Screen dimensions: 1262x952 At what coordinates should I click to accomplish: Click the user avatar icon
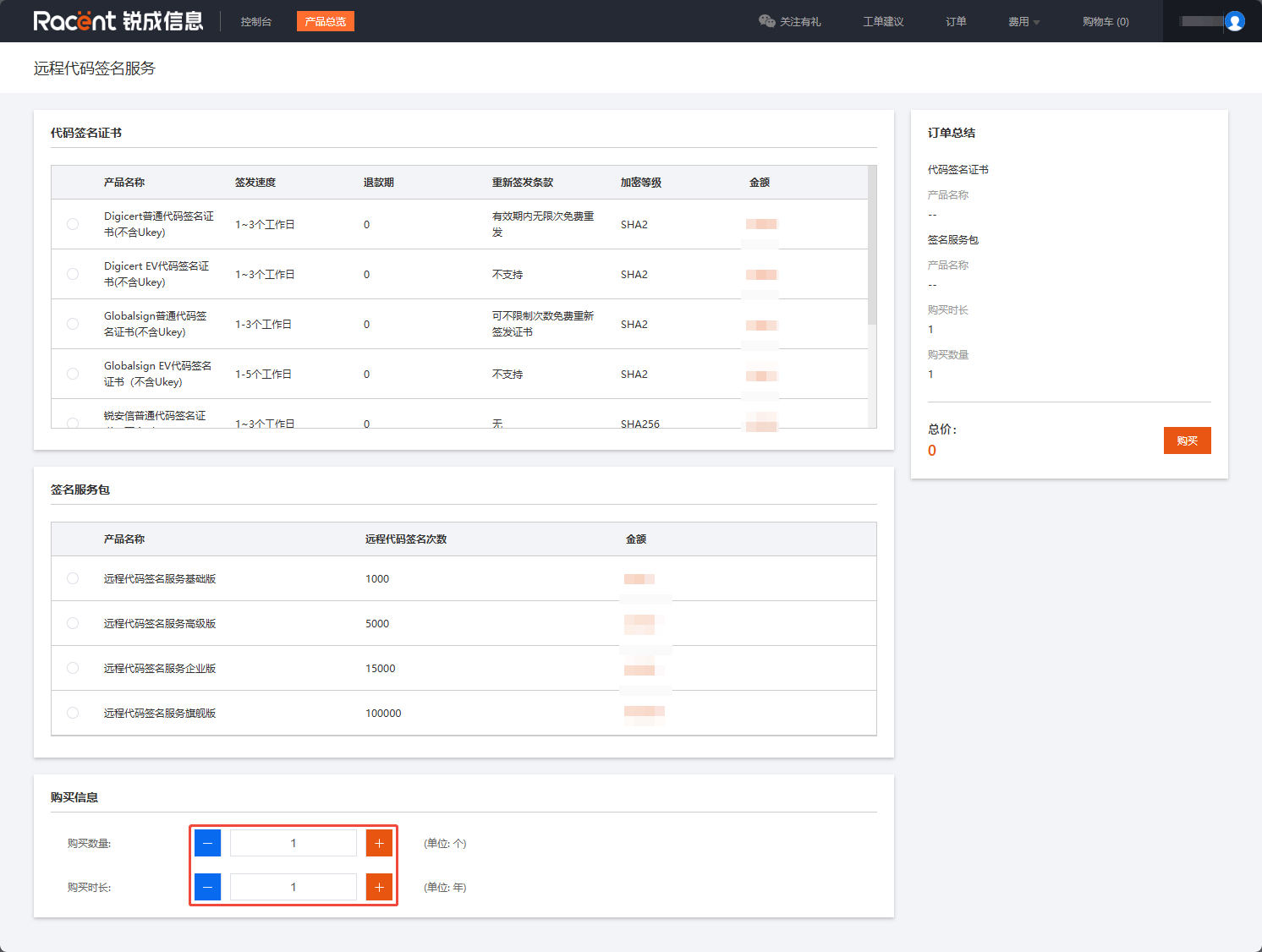coord(1234,21)
